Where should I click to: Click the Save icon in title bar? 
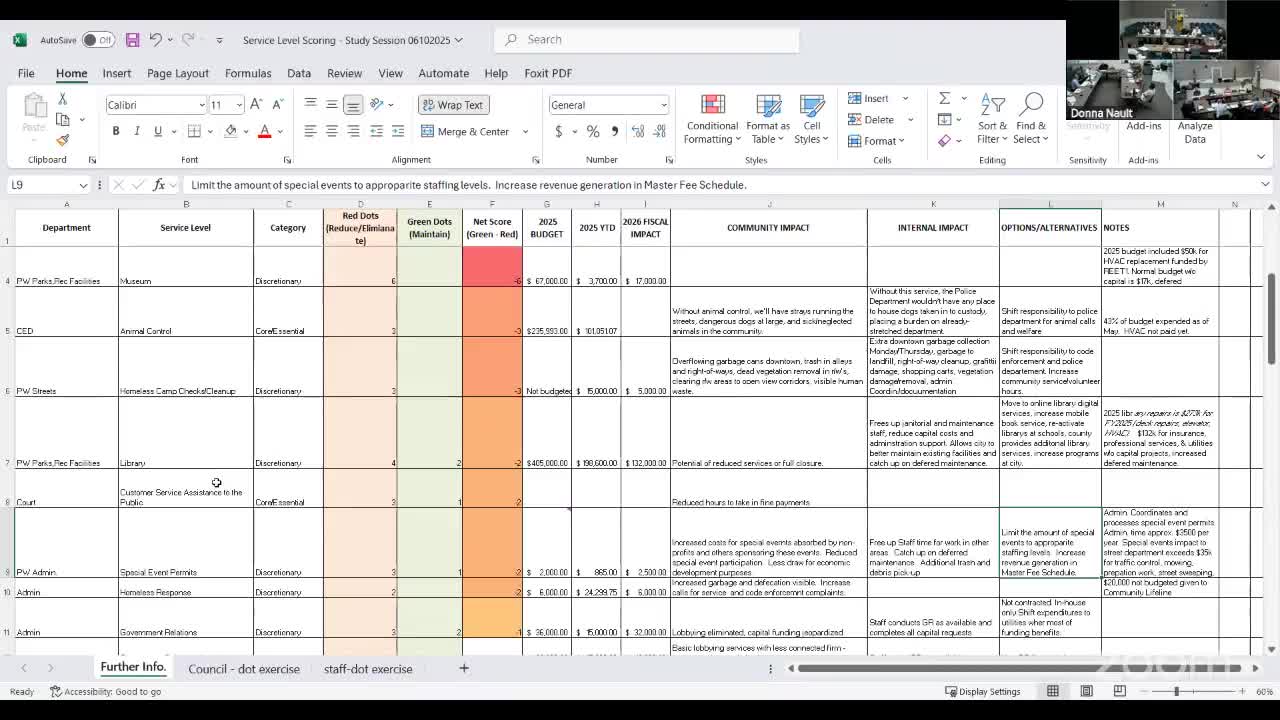point(132,40)
